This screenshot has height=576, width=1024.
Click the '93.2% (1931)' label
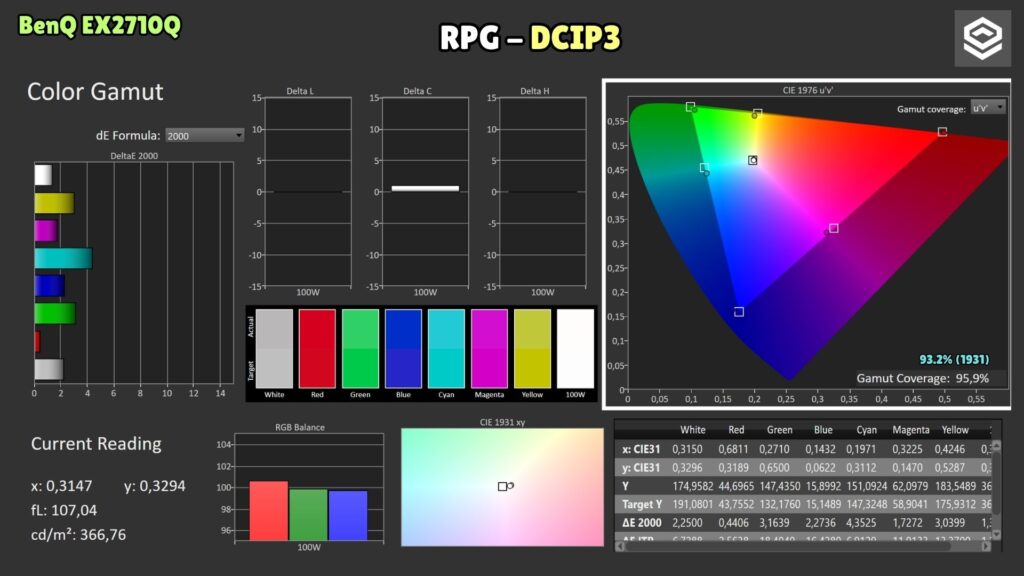tap(954, 359)
